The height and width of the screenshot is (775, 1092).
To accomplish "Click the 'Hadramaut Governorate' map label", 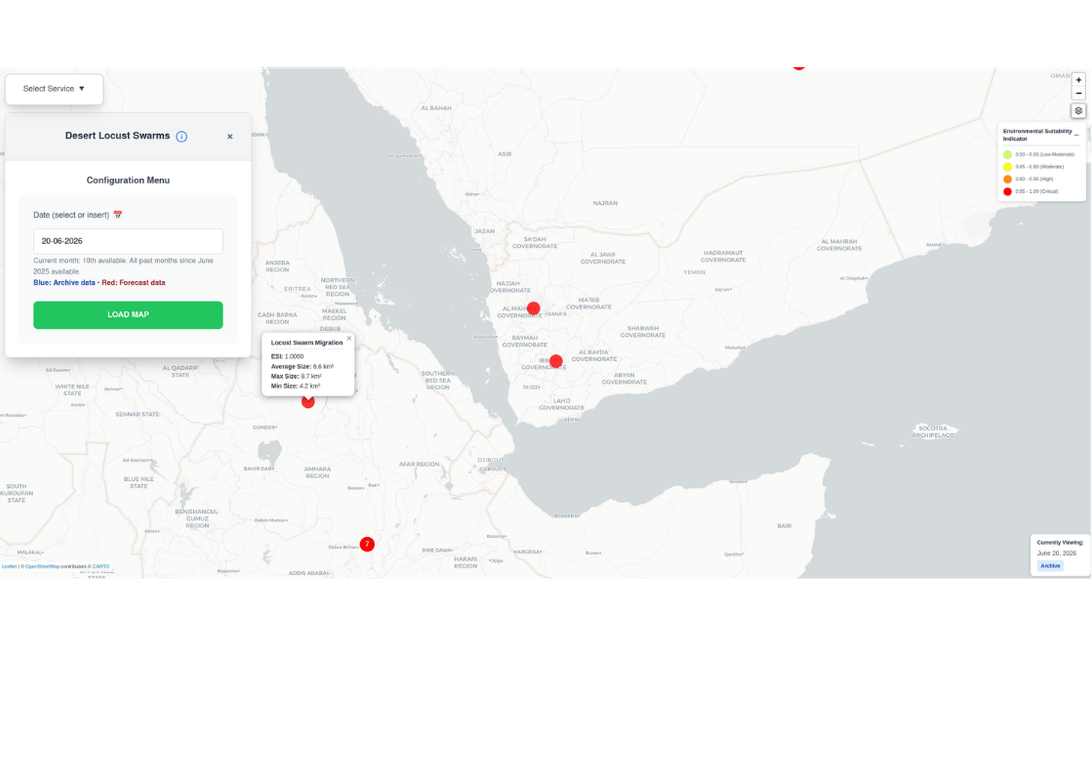I will click(x=723, y=256).
